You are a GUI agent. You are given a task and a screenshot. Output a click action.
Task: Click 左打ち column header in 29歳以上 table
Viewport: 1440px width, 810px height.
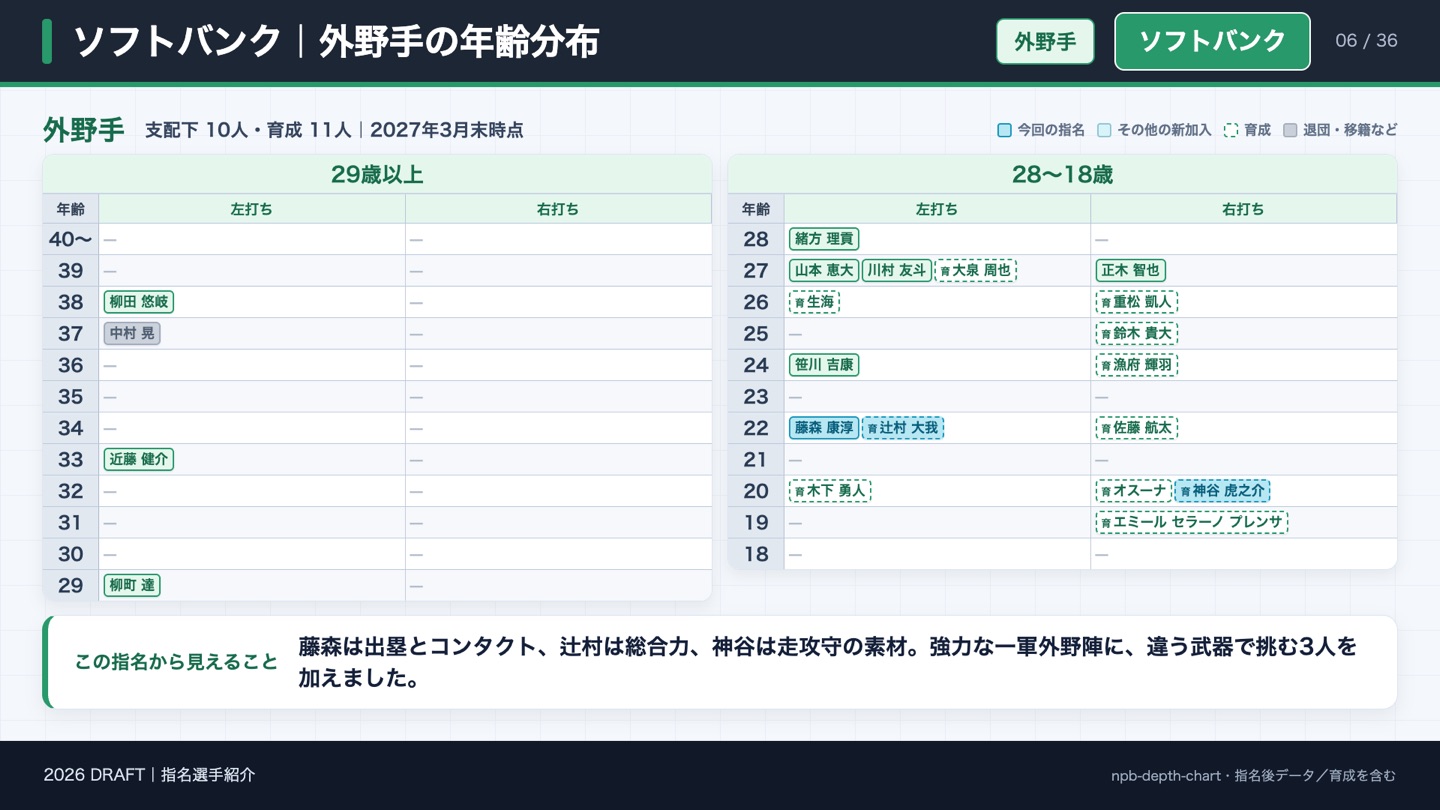click(252, 209)
